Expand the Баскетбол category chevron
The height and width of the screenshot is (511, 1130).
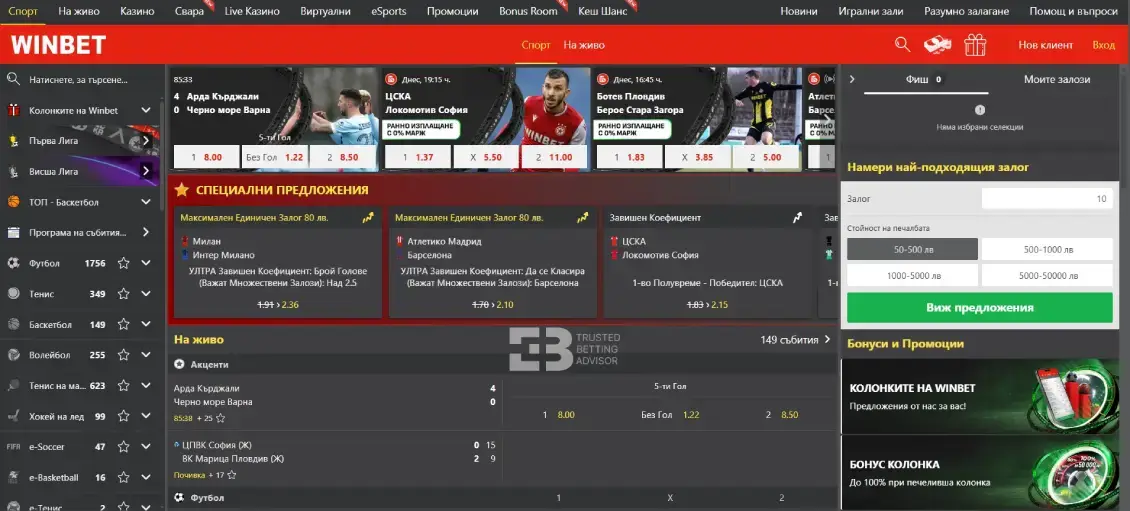pos(146,324)
